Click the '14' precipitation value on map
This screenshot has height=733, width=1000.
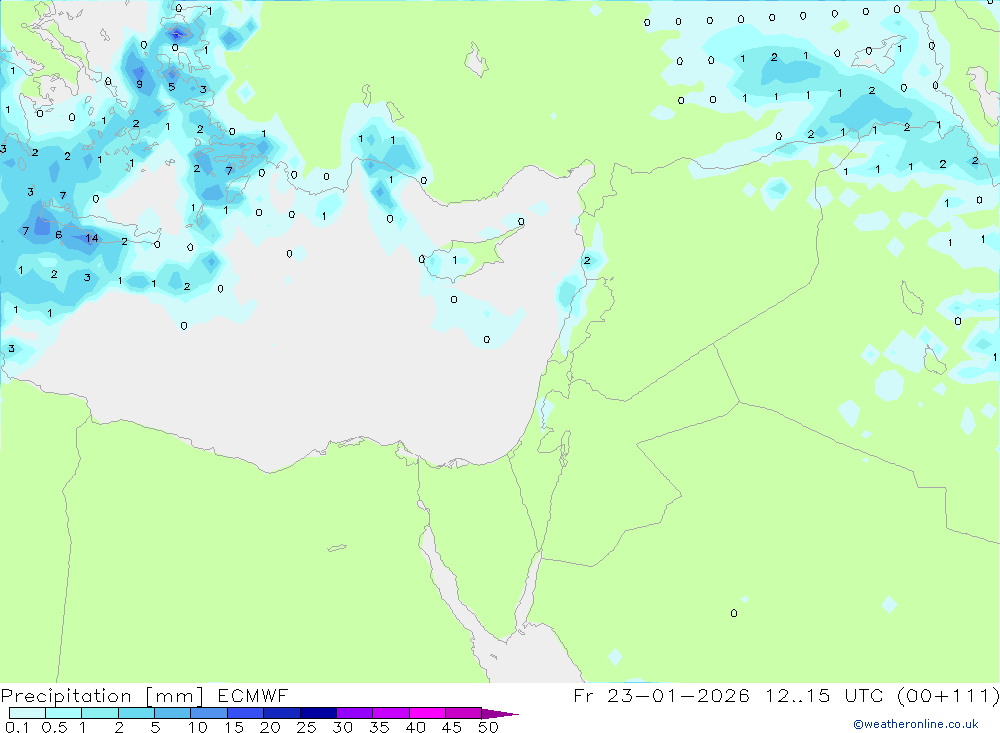(92, 238)
